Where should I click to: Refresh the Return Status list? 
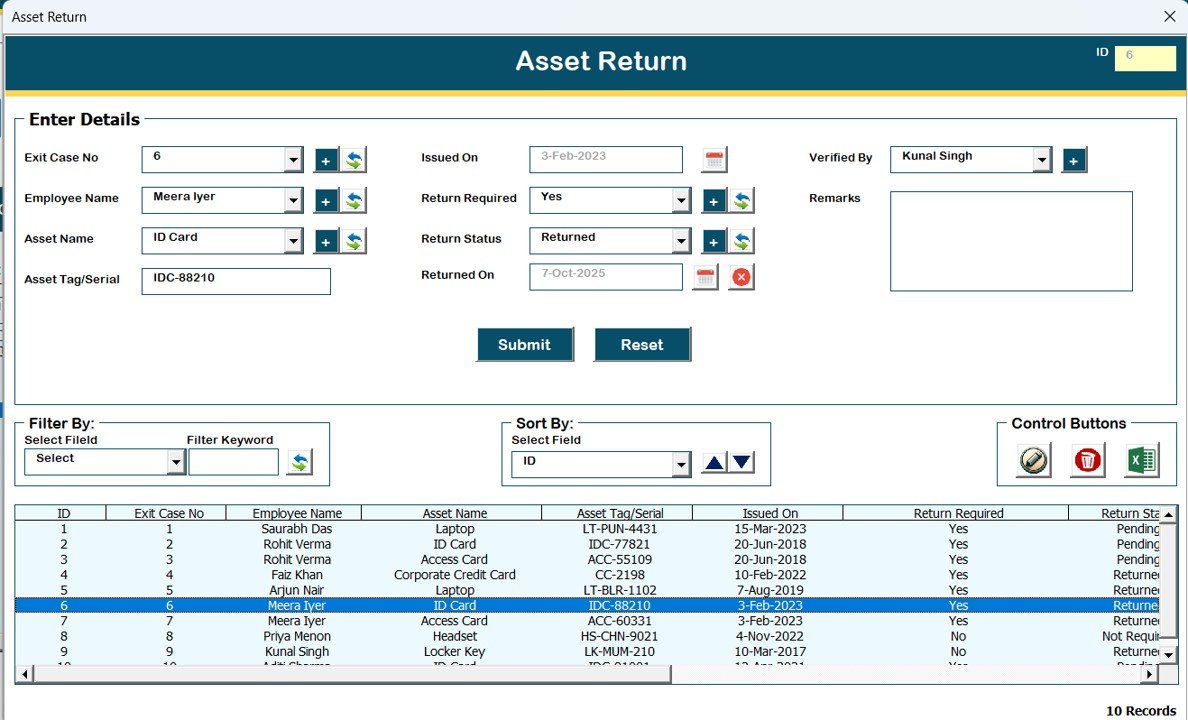click(740, 240)
